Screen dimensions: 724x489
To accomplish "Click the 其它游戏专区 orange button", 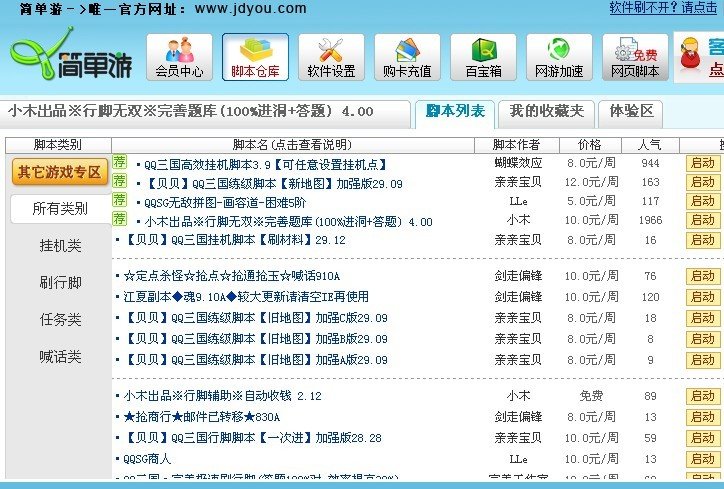I will (60, 172).
